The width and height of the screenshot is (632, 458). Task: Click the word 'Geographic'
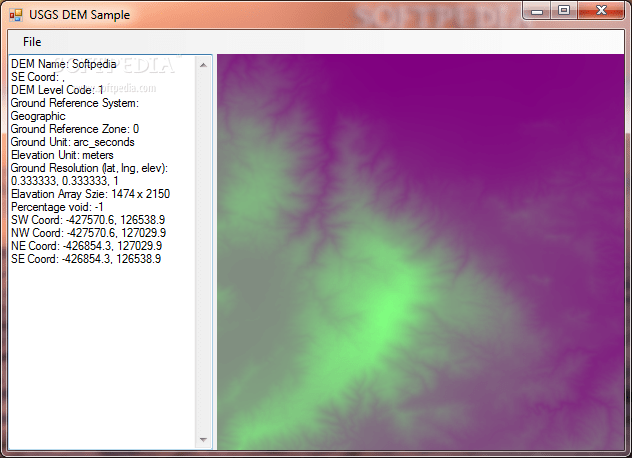38,116
